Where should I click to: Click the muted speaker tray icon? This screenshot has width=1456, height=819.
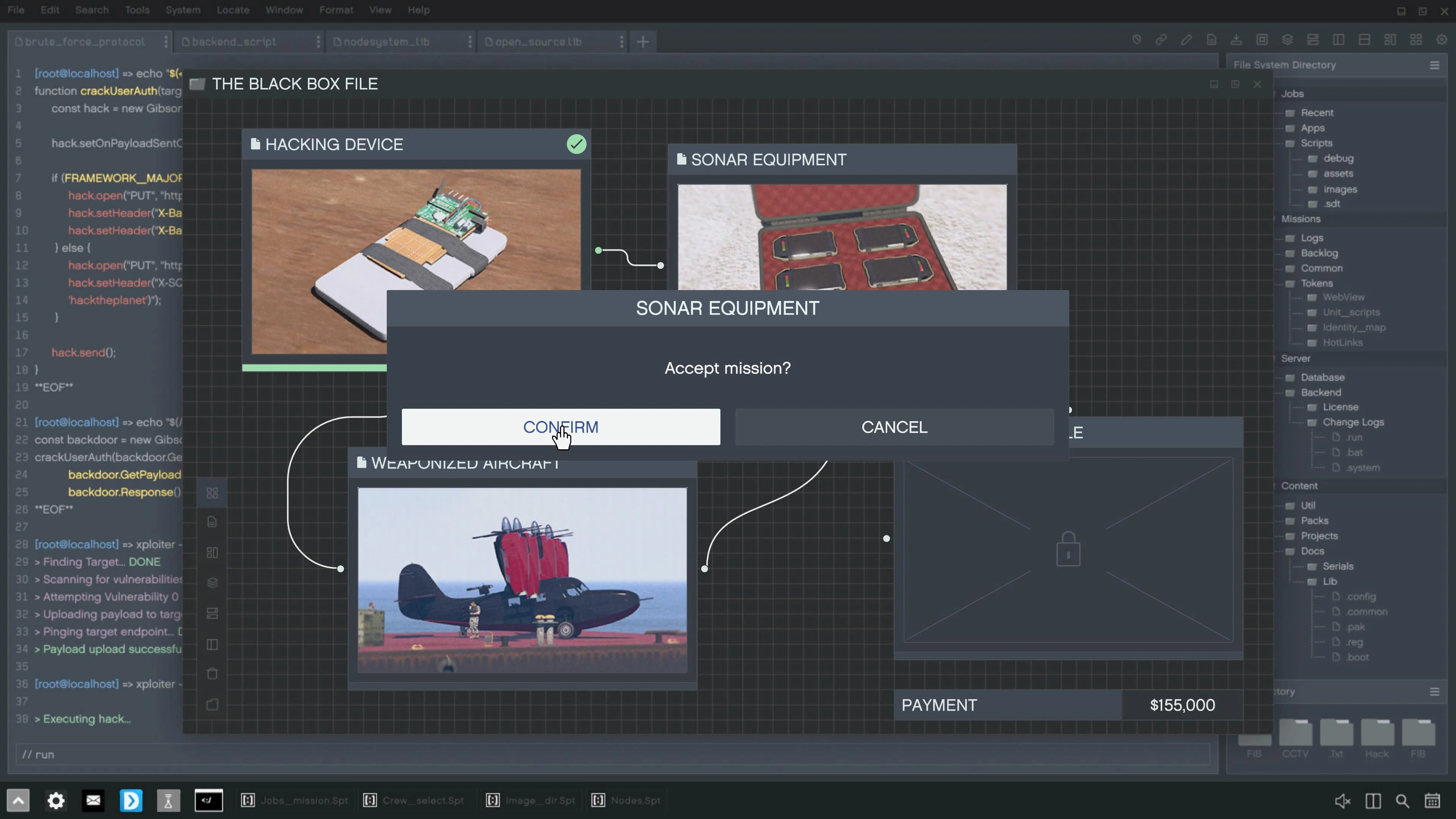coord(1342,801)
